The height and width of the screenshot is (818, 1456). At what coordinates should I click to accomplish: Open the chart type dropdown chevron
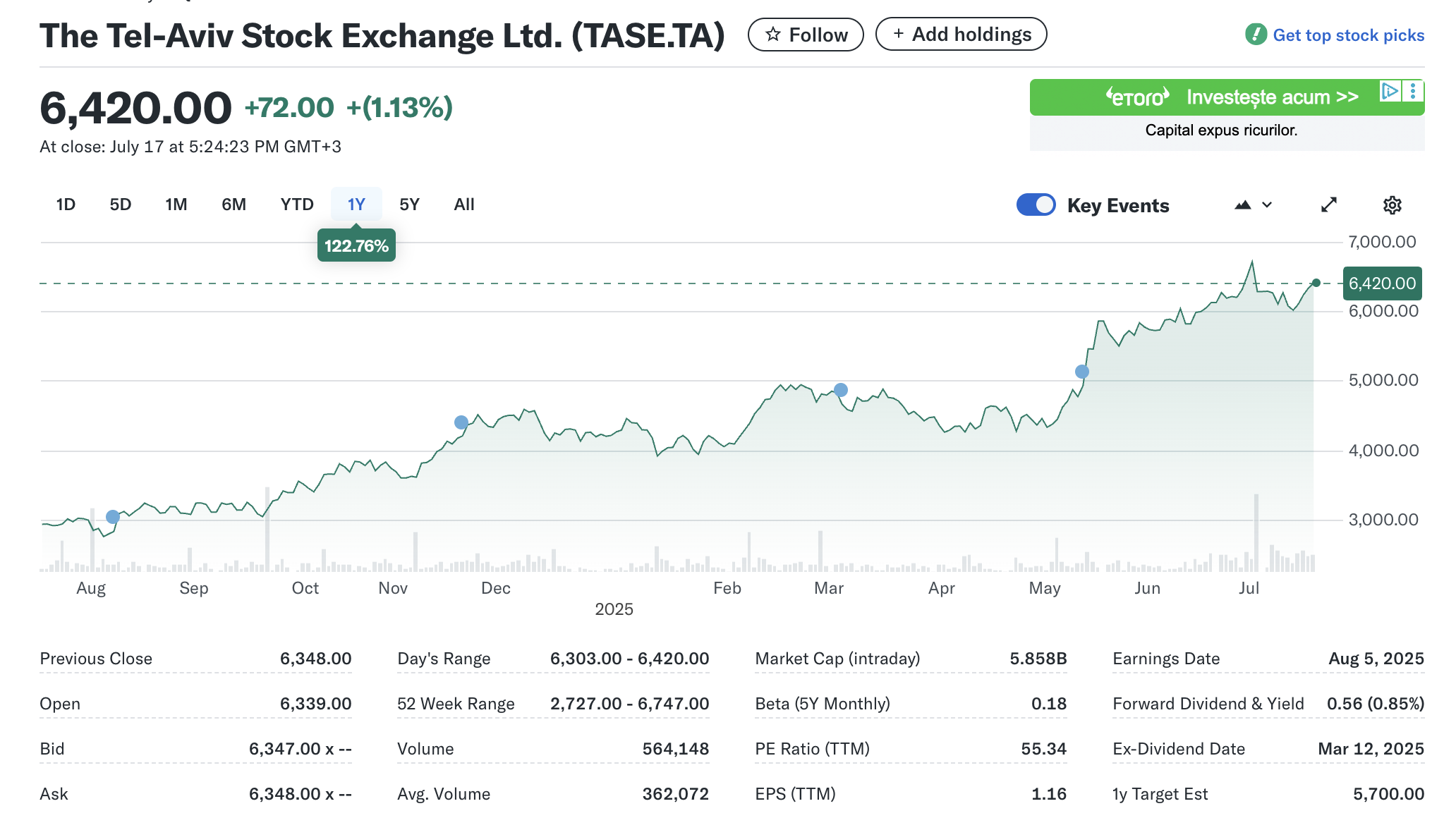[1267, 205]
